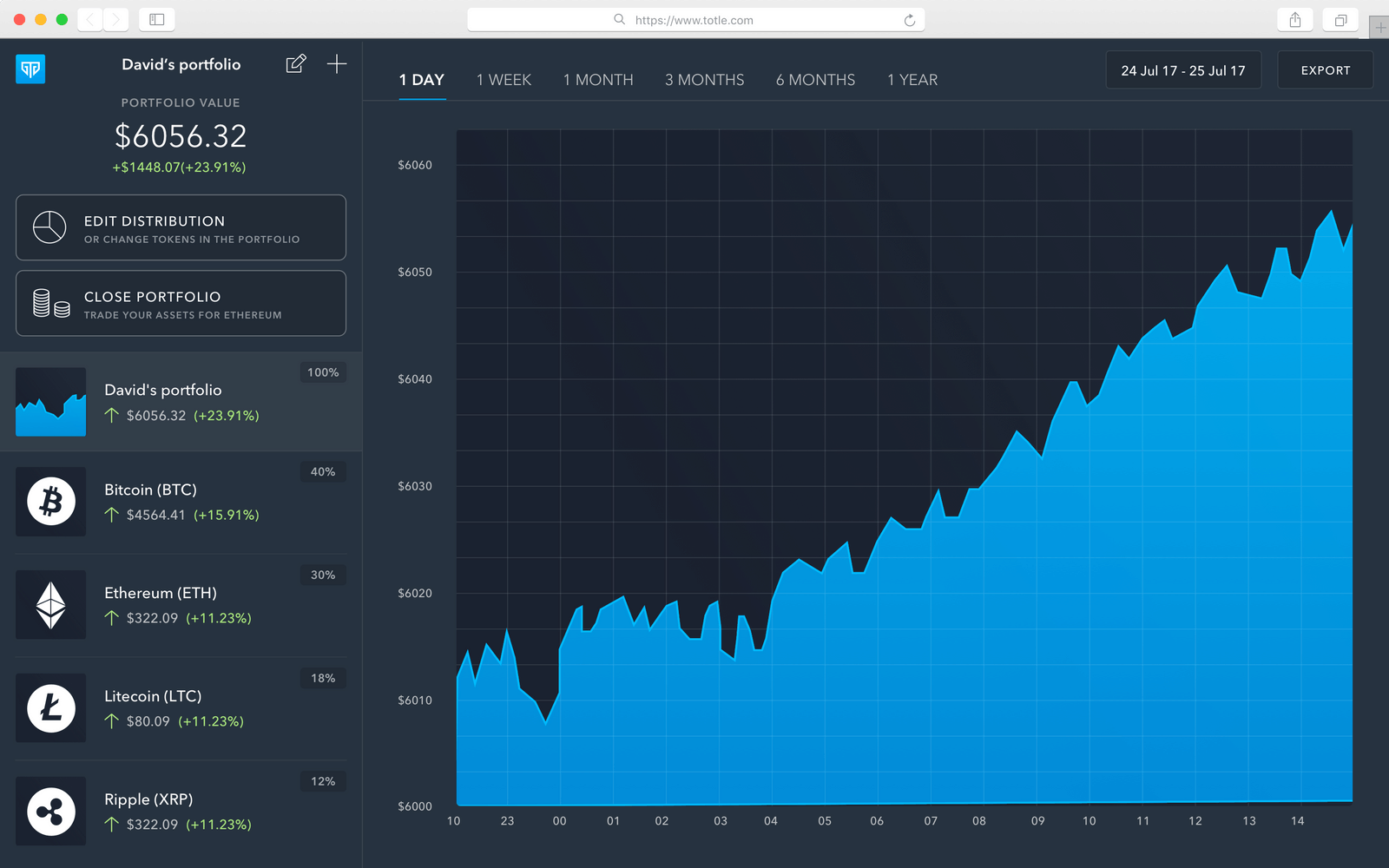Click the Bitcoin price $4564.41
The height and width of the screenshot is (868, 1389).
click(x=156, y=515)
